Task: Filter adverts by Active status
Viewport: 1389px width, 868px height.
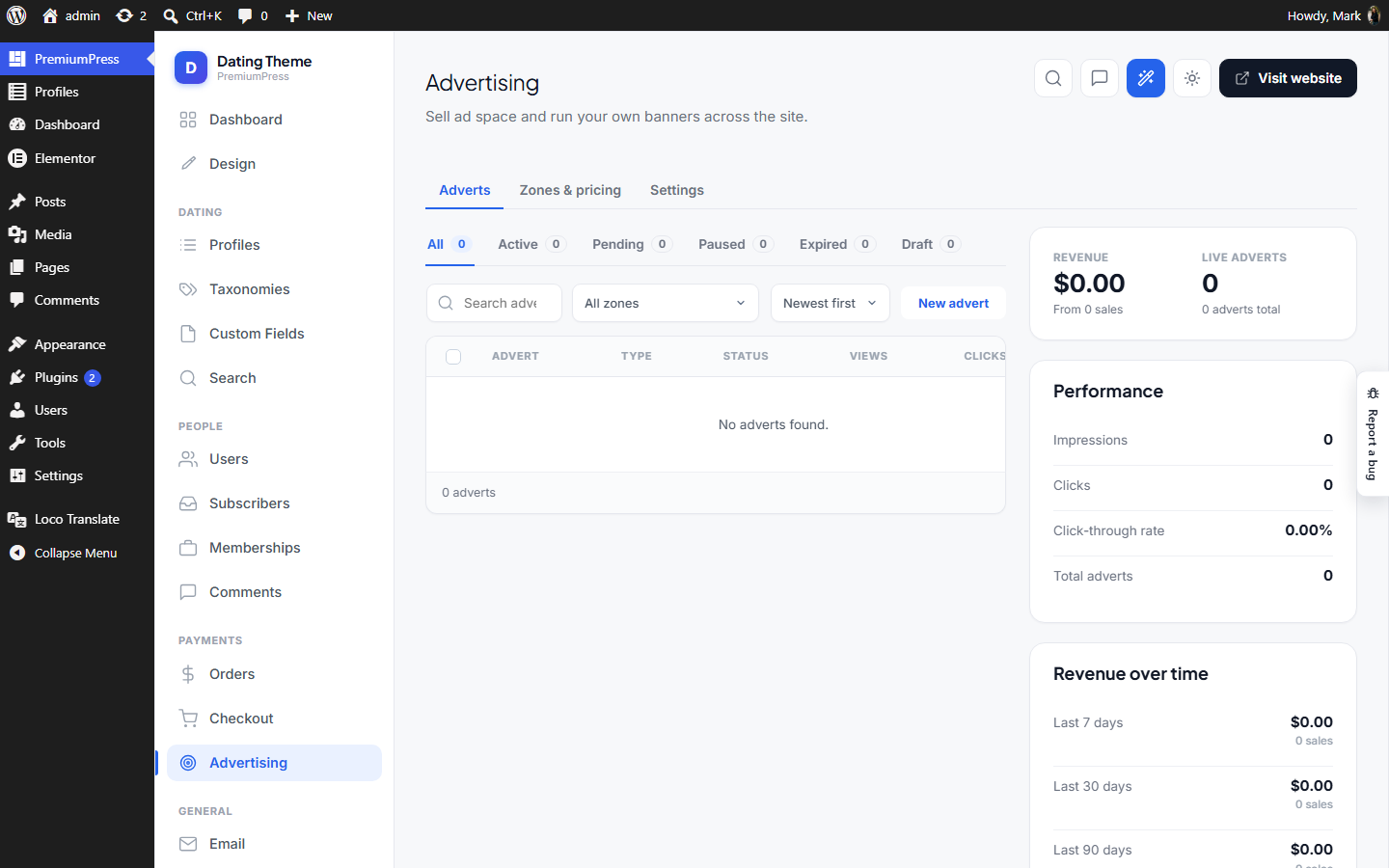Action: (x=531, y=244)
